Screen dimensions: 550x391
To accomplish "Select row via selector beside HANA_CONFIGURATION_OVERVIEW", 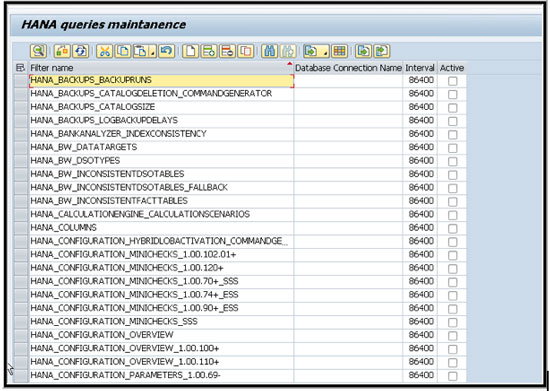I will coord(21,335).
